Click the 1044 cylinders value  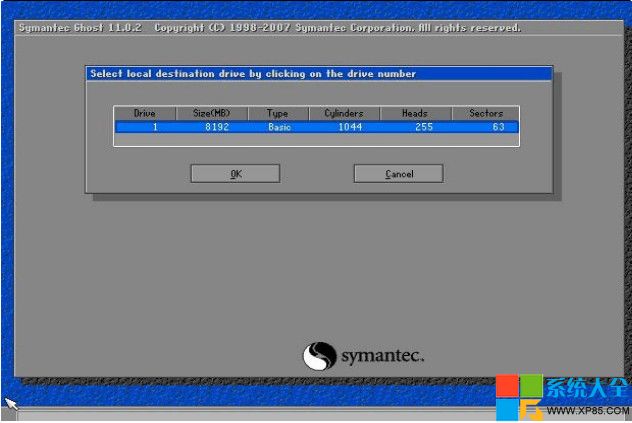click(x=350, y=127)
